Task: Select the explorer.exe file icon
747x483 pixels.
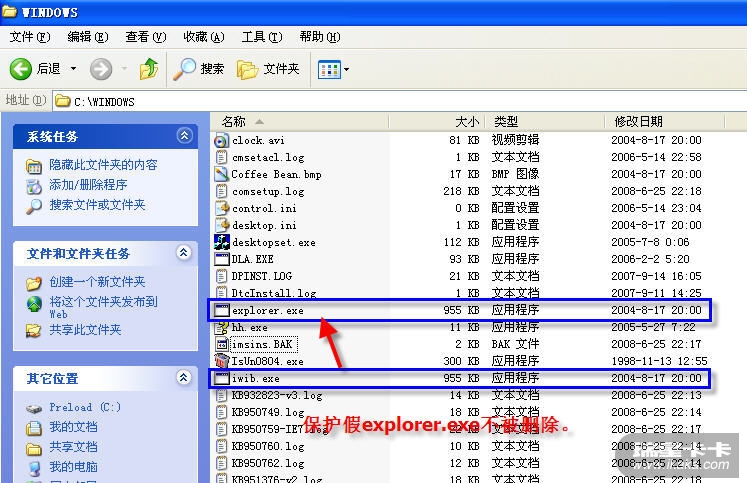Action: tap(222, 311)
